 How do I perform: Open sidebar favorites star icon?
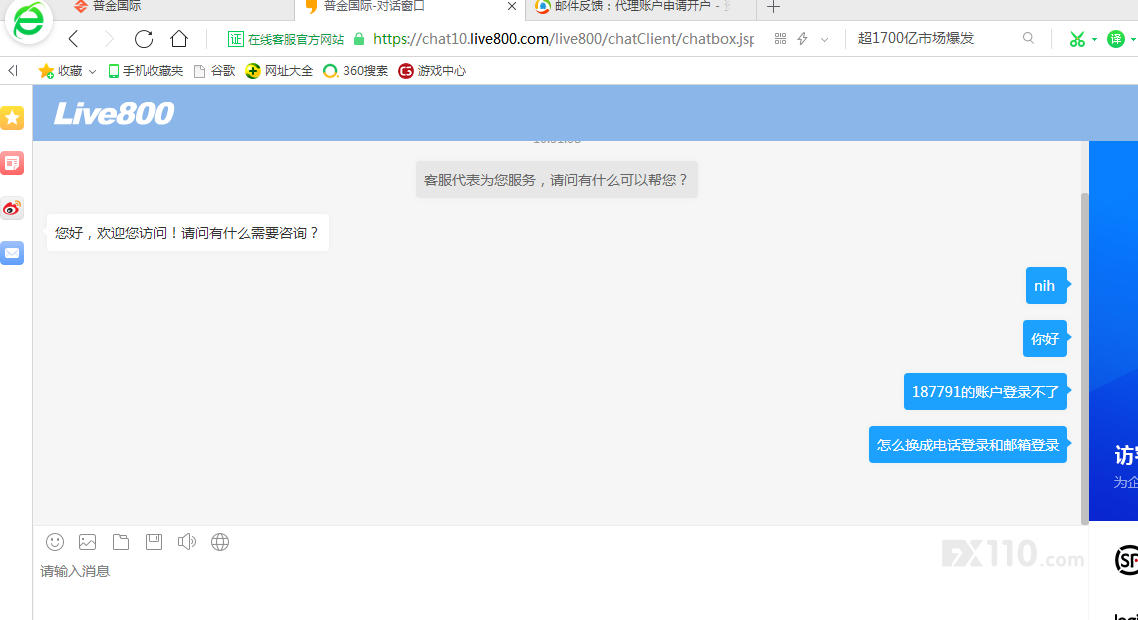click(x=12, y=118)
